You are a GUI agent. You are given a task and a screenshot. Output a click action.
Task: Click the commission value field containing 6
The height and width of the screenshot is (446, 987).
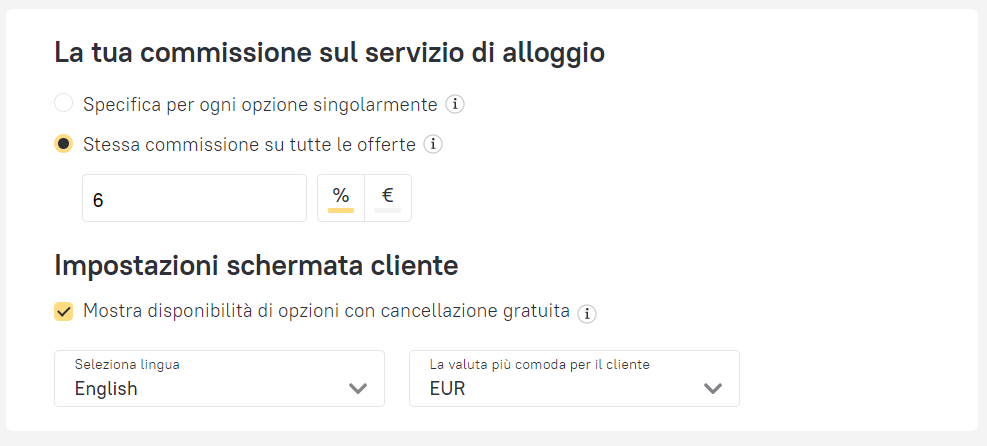[x=194, y=198]
